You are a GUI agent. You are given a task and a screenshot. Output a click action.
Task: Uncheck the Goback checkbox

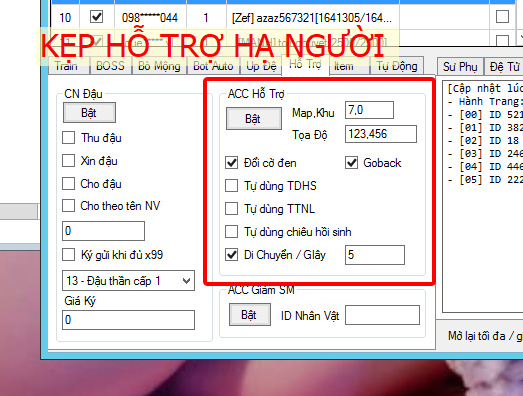coord(351,163)
